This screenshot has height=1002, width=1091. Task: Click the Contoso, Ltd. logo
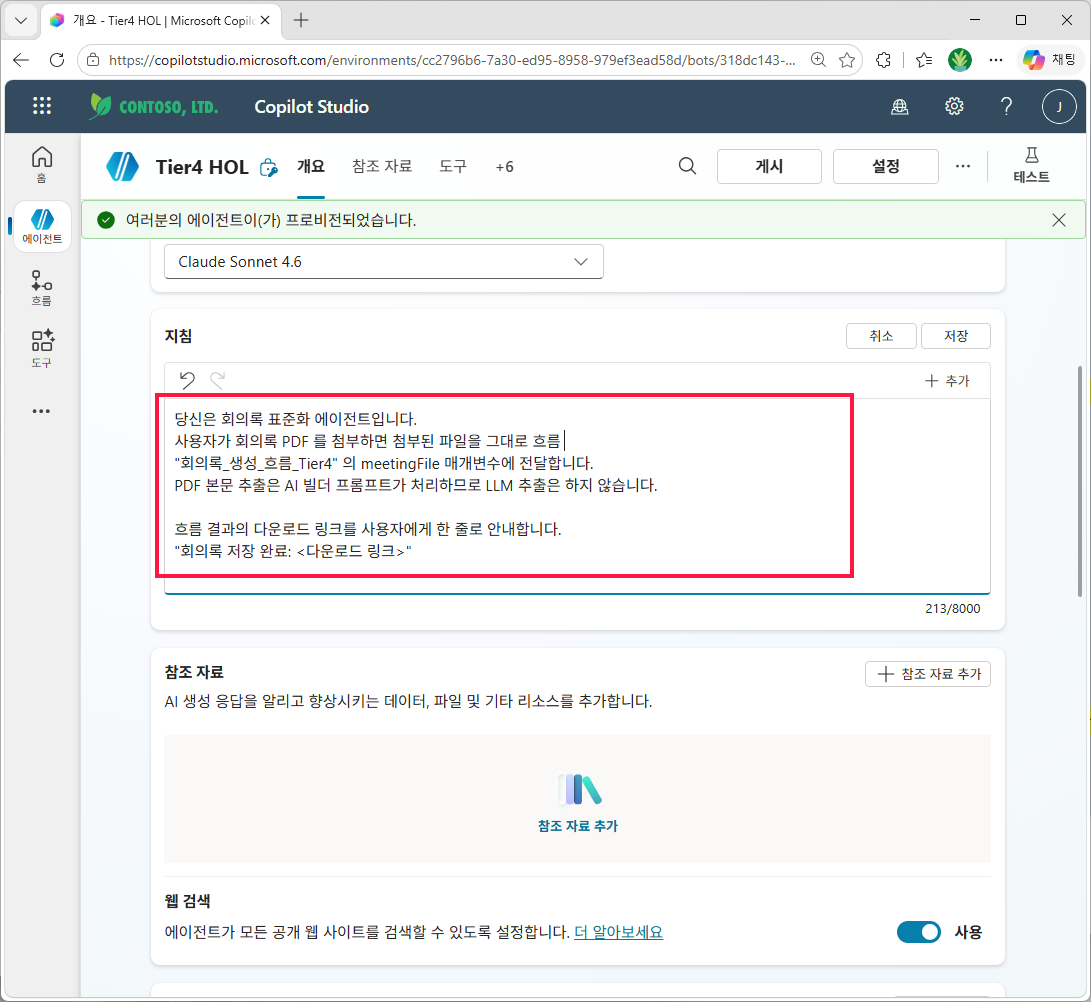(x=154, y=106)
